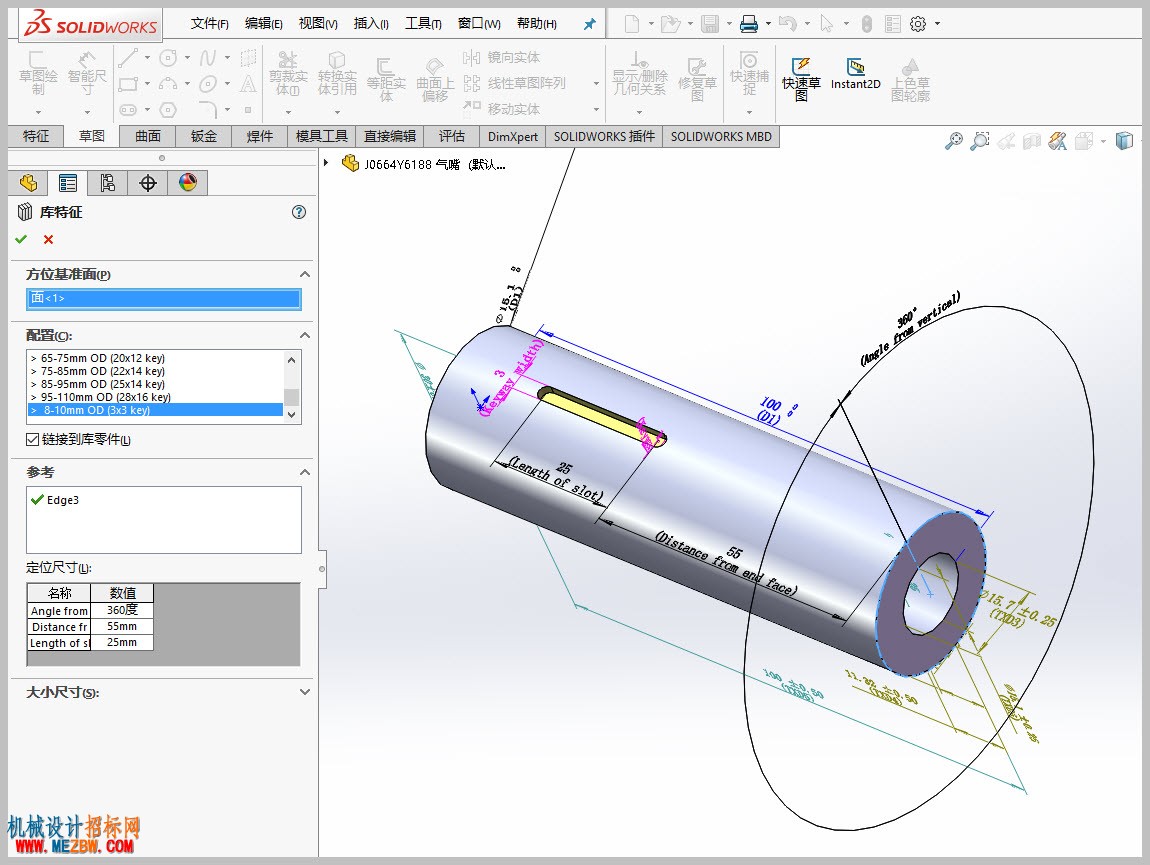Switch to the ConfigurationManager tab
Screen dimensions: 1150x865
108,183
